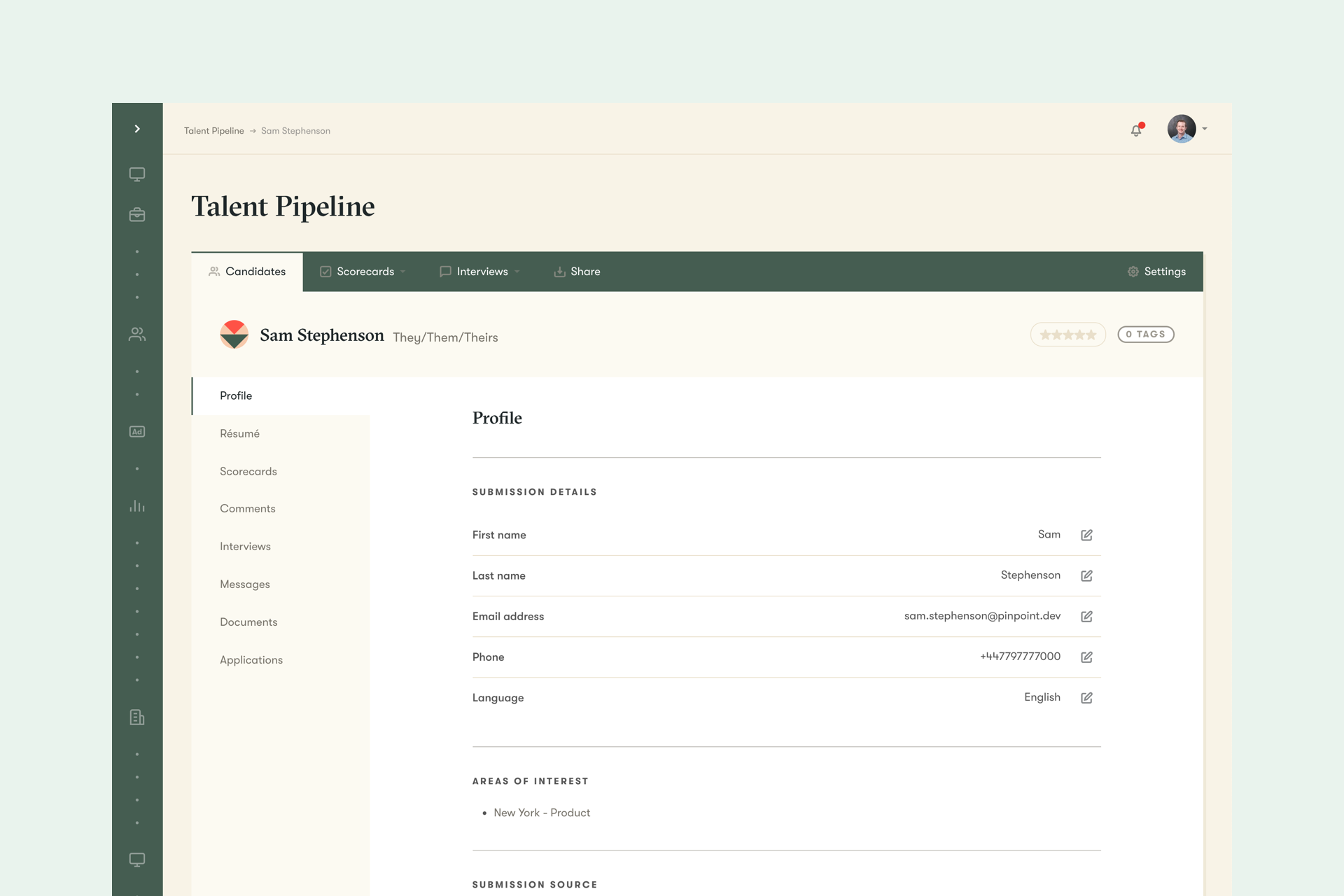Click the people candidates icon in sidebar
1344x896 pixels.
pos(137,335)
